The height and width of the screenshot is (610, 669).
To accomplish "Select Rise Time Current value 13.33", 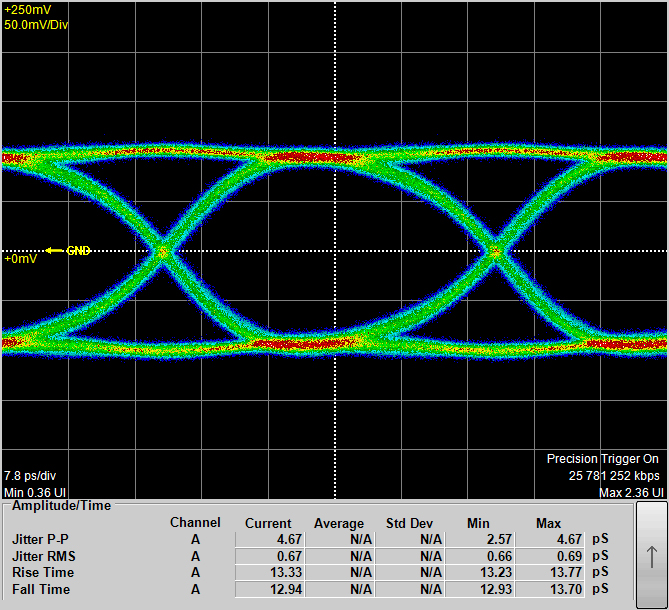I will (270, 572).
